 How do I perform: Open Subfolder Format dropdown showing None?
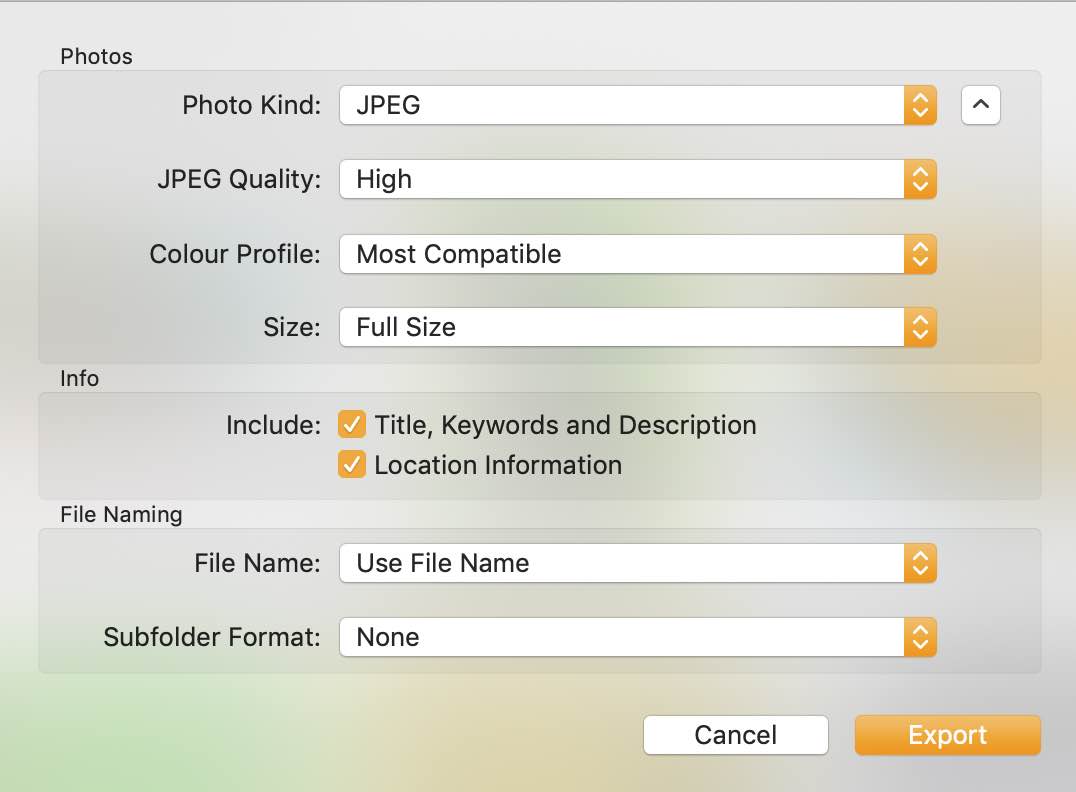620,637
